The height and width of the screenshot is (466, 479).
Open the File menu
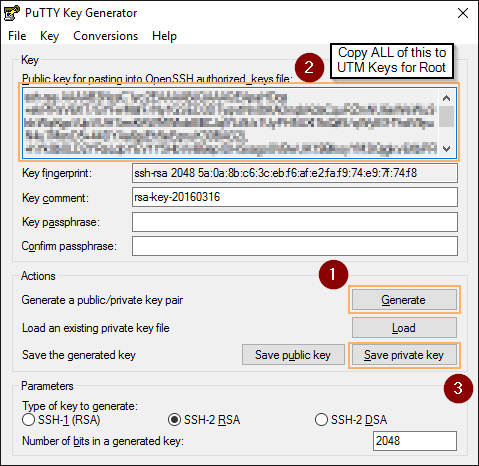(x=17, y=36)
